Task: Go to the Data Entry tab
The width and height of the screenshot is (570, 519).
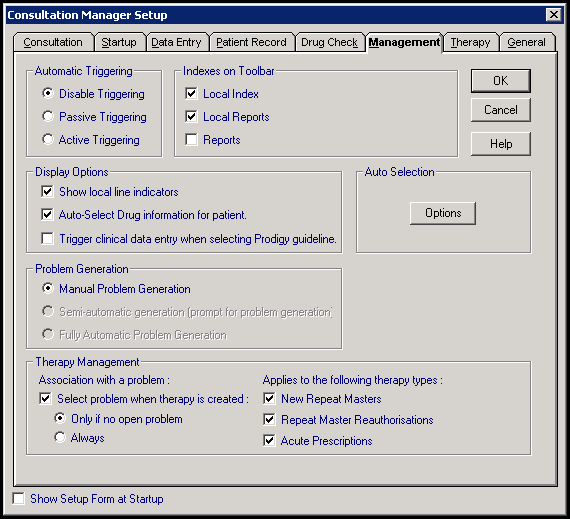Action: click(176, 43)
